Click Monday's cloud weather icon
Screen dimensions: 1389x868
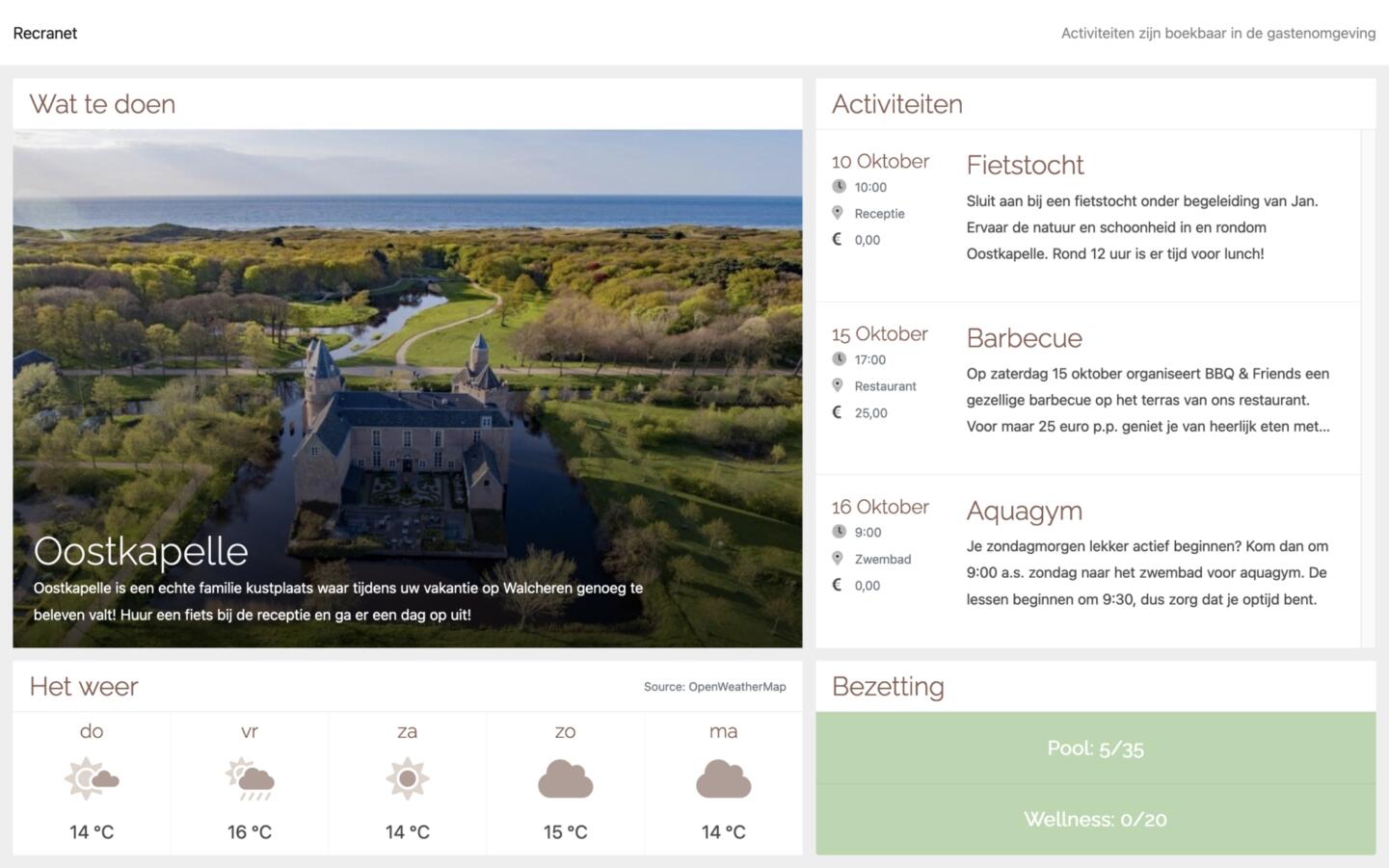click(724, 778)
